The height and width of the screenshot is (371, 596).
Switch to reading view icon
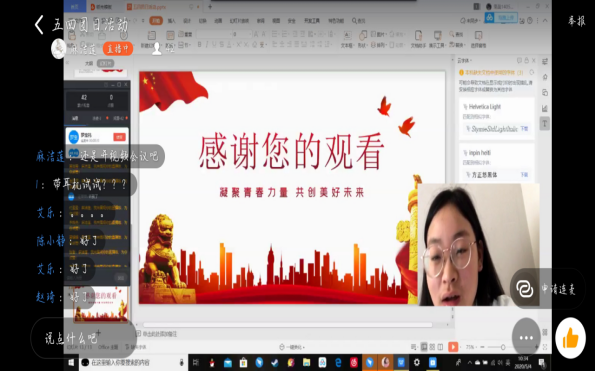(x=440, y=347)
